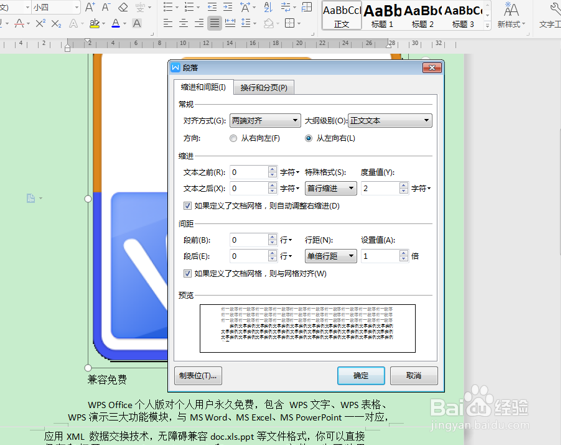The image size is (561, 445).
Task: Toggle 与网格对齐 checkbox
Action: click(x=187, y=274)
